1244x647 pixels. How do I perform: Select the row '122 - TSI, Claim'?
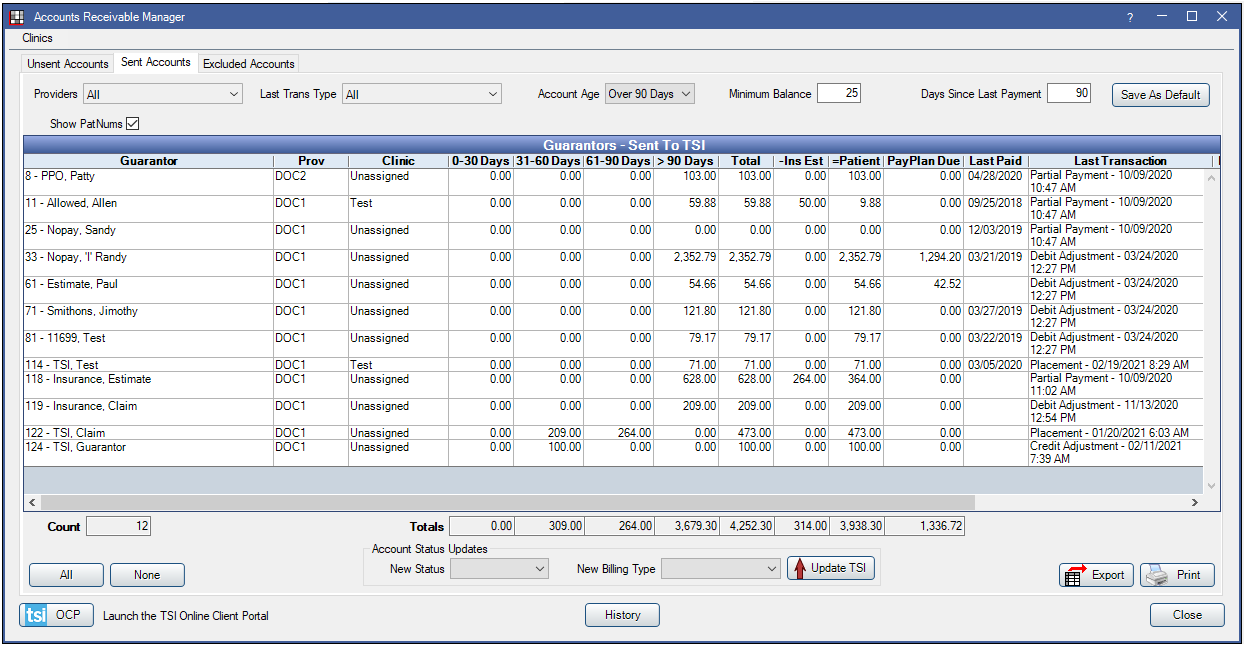pyautogui.click(x=615, y=433)
